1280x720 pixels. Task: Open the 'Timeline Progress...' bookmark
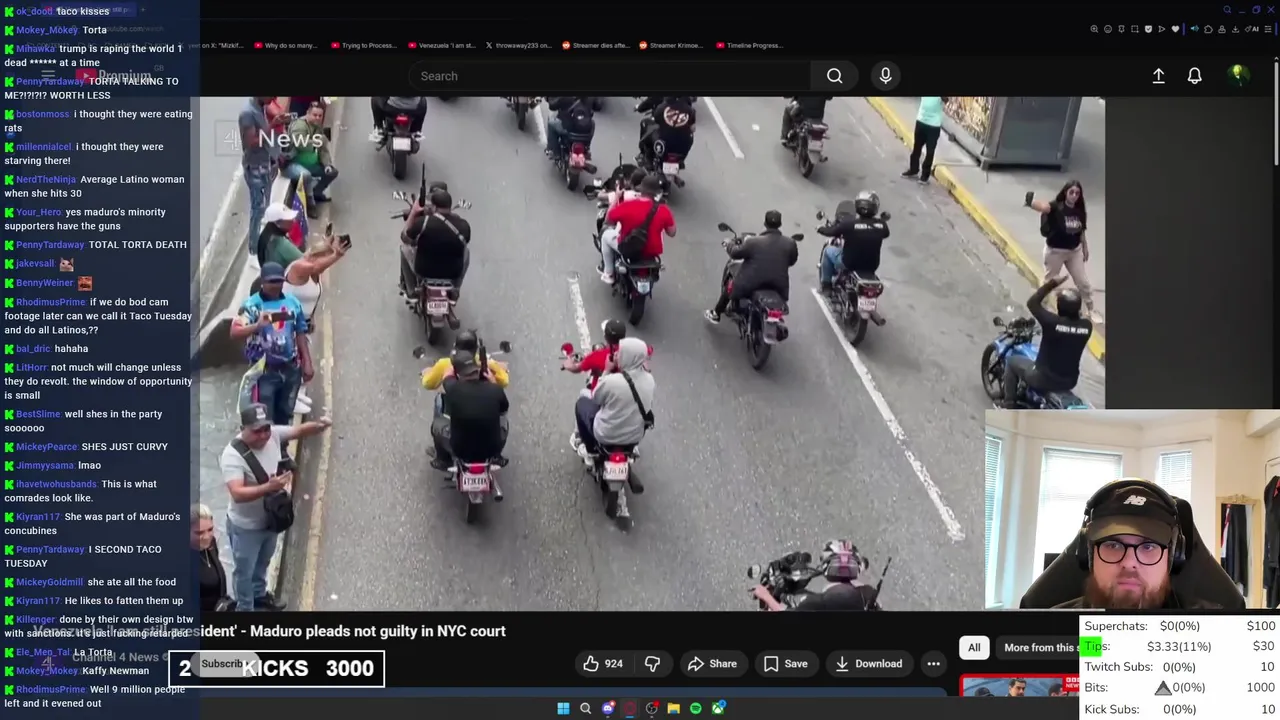tap(750, 45)
